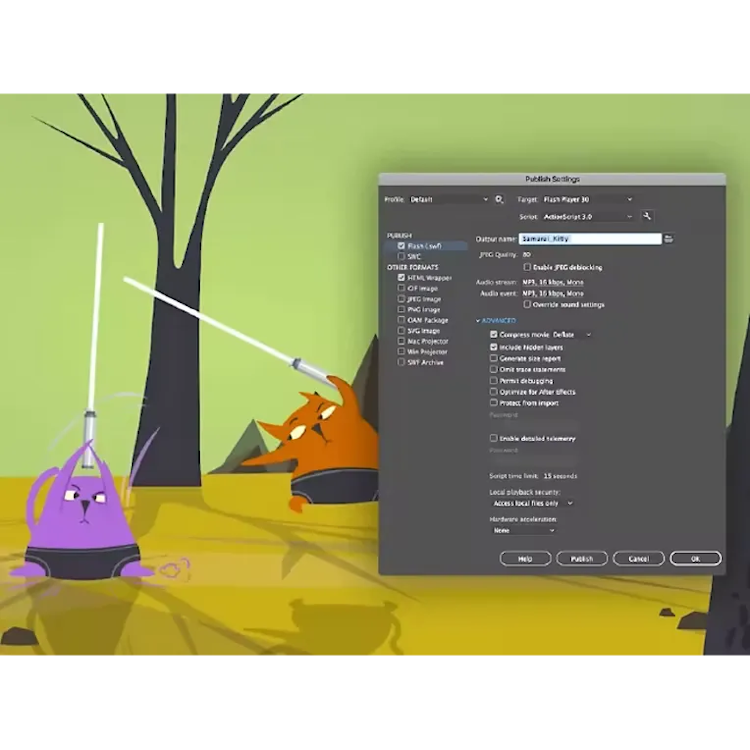The height and width of the screenshot is (750, 750).
Task: Toggle Compress movie checkbox
Action: coord(493,334)
